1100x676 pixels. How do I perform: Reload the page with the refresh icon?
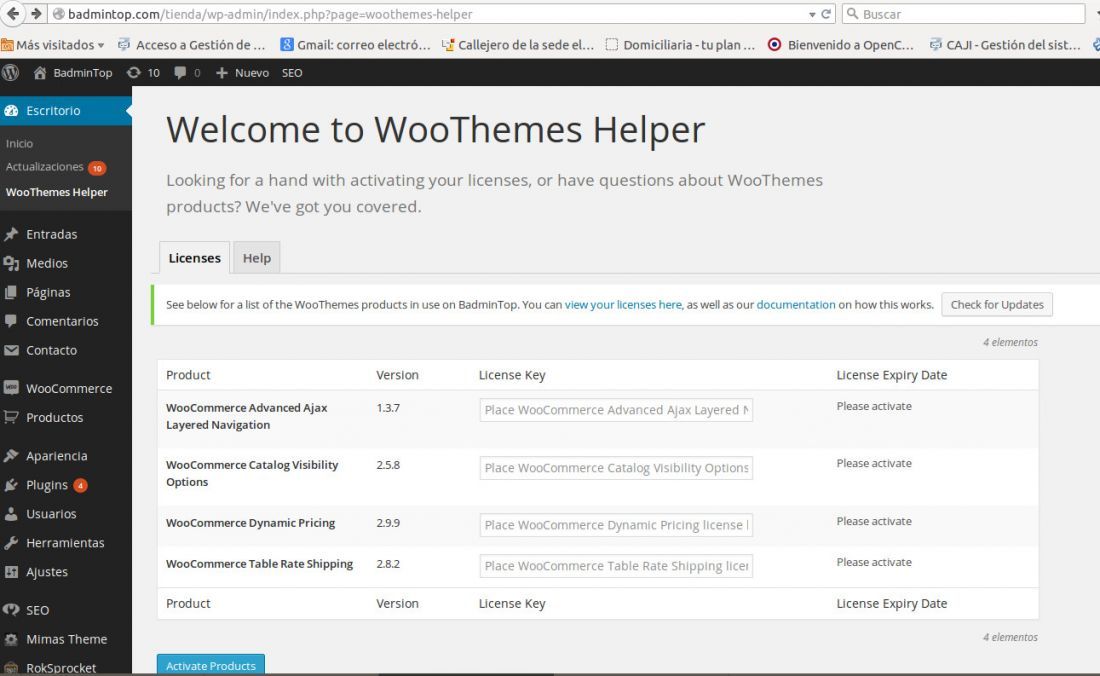(826, 14)
